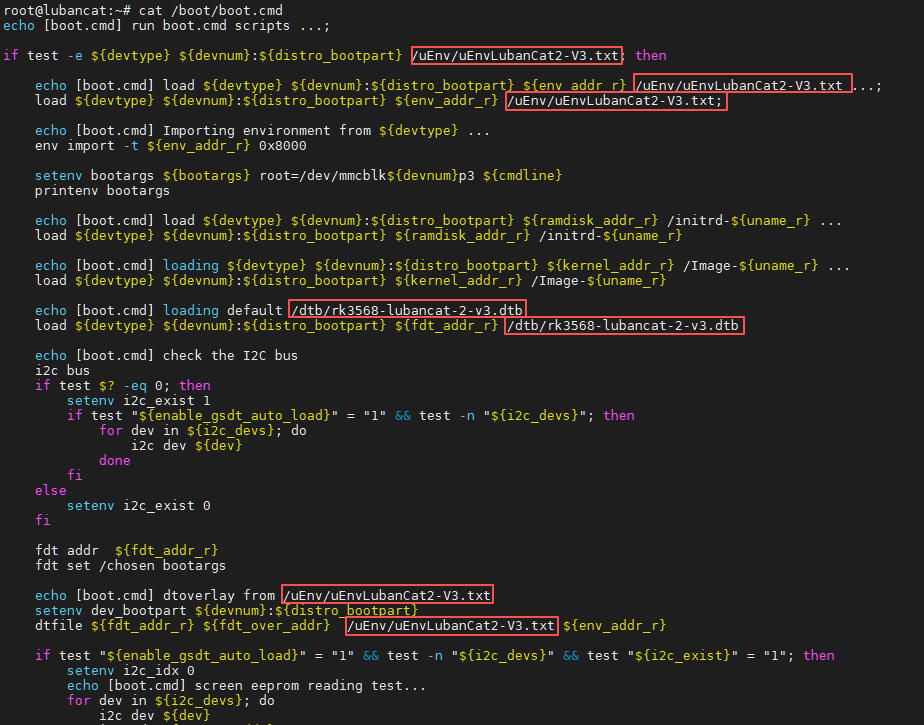
Task: Click the 'setenv i2c_idx 0' line
Action: pos(130,671)
